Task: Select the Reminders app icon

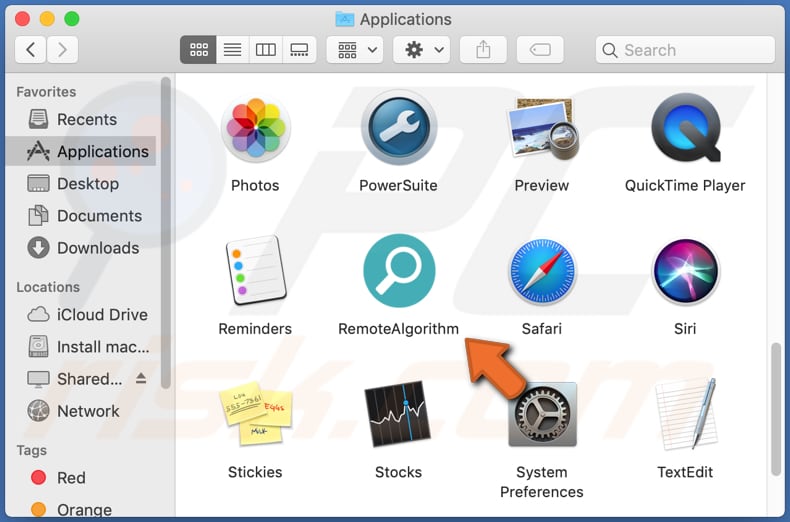Action: click(x=255, y=271)
